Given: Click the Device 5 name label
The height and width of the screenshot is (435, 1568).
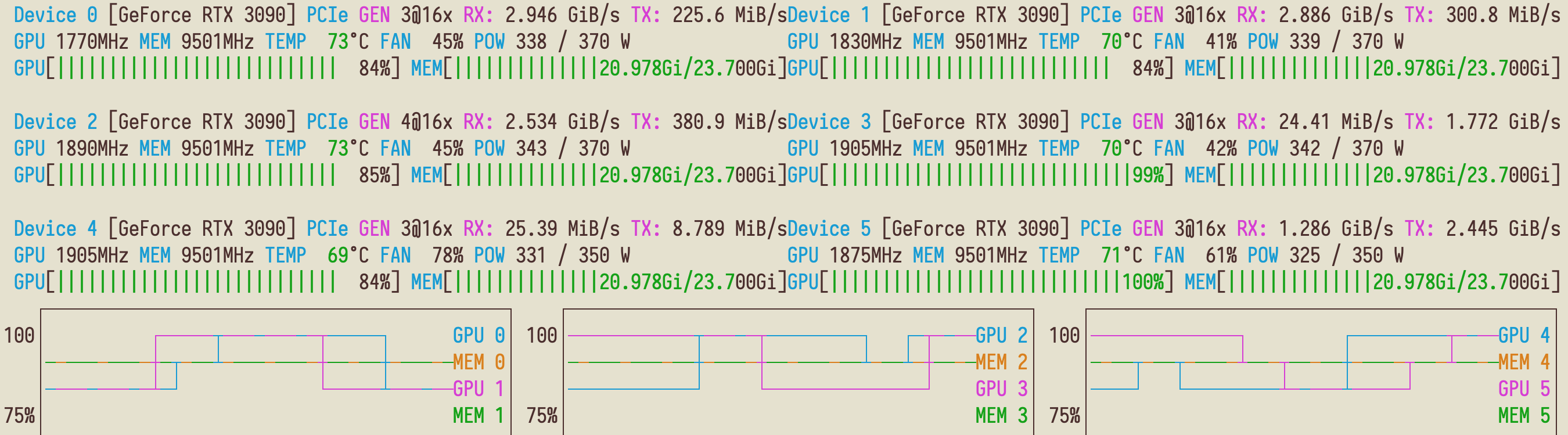Looking at the screenshot, I should (x=829, y=229).
